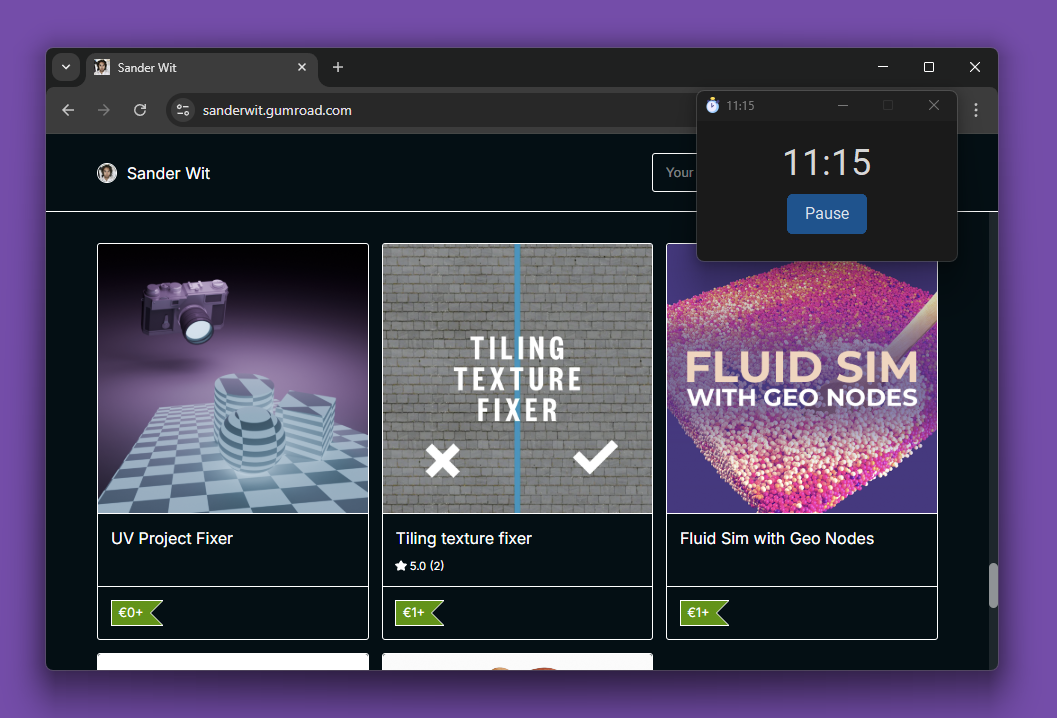Screen dimensions: 1057x718
Task: Close the timer window
Action: (934, 105)
